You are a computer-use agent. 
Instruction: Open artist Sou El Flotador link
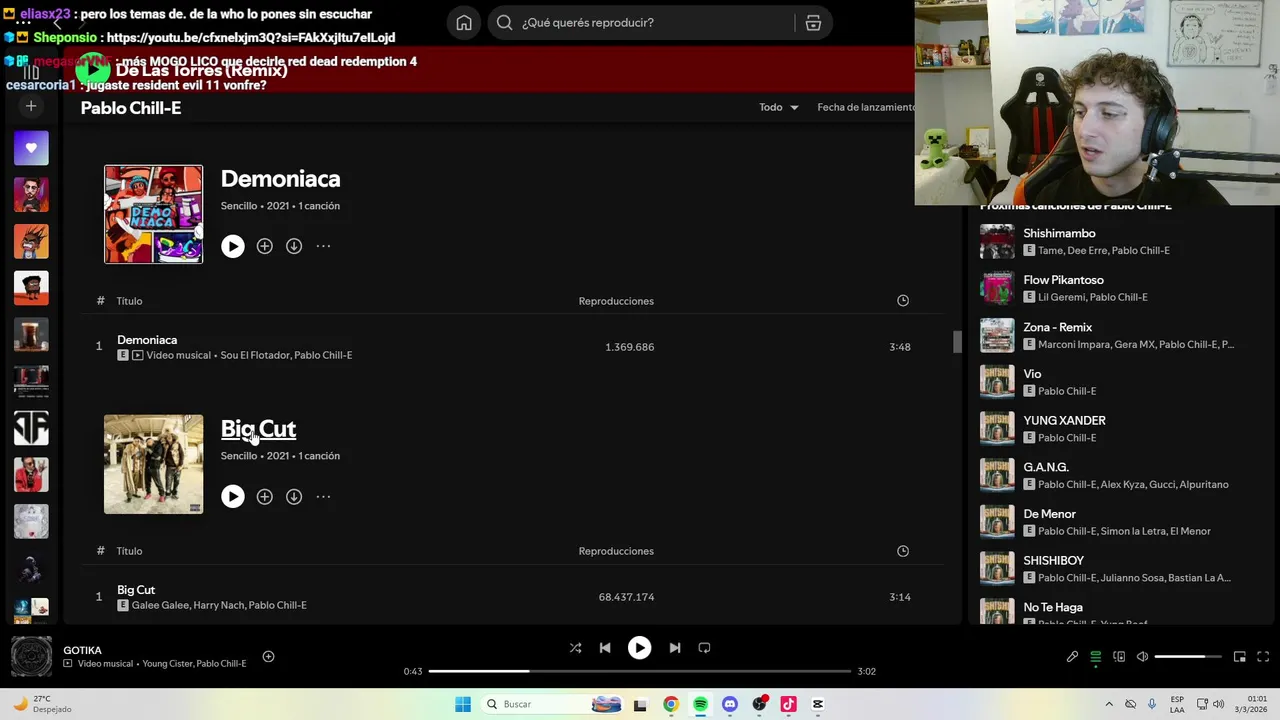pyautogui.click(x=254, y=355)
